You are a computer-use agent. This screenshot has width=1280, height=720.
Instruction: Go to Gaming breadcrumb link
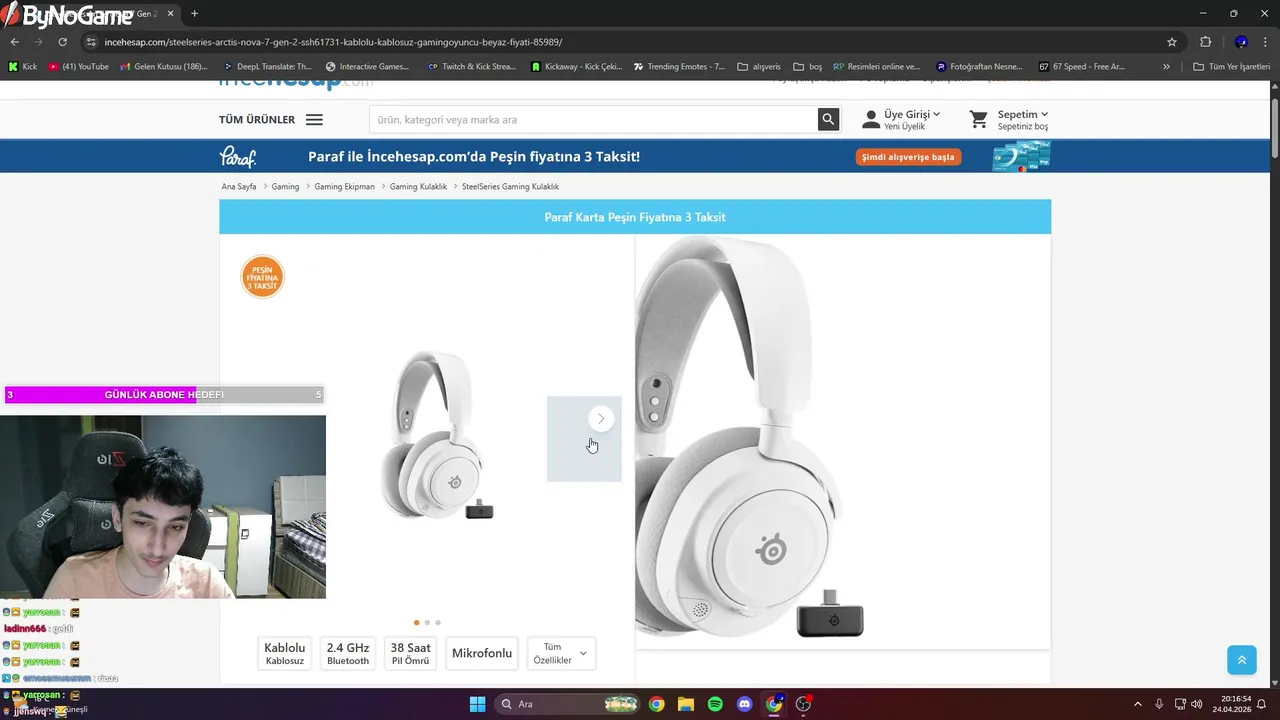click(x=285, y=187)
